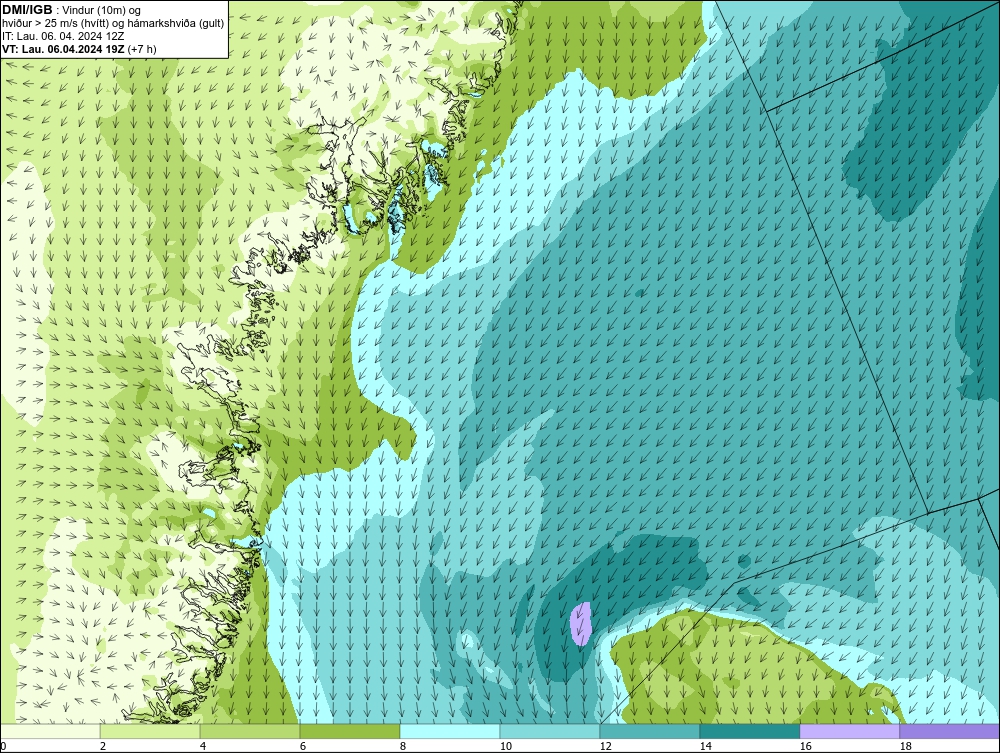Click the legend value "18"
This screenshot has width=1000, height=753.
905,746
